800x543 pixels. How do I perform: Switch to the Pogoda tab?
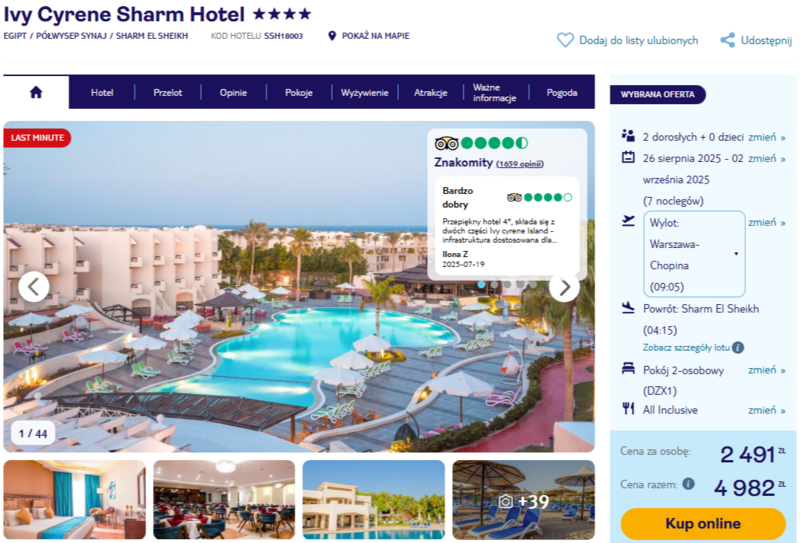[562, 93]
